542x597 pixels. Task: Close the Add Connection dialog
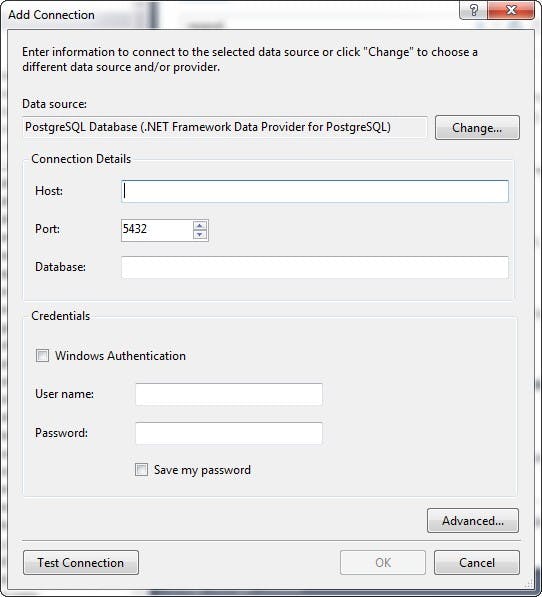tap(511, 10)
